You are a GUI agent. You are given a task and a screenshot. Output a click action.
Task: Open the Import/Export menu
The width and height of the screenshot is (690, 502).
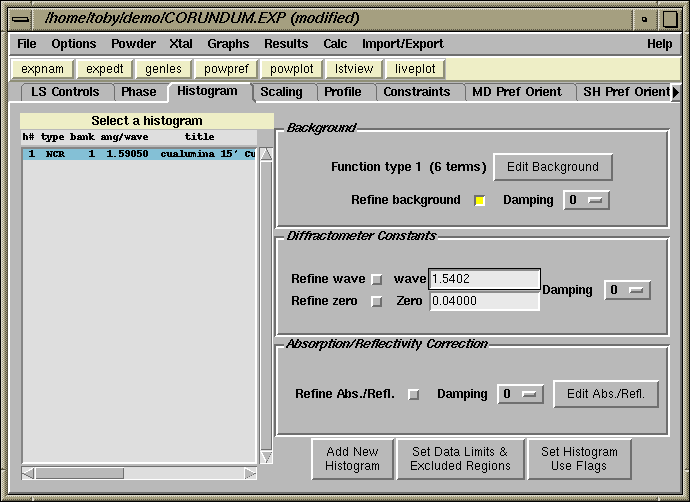click(x=403, y=44)
